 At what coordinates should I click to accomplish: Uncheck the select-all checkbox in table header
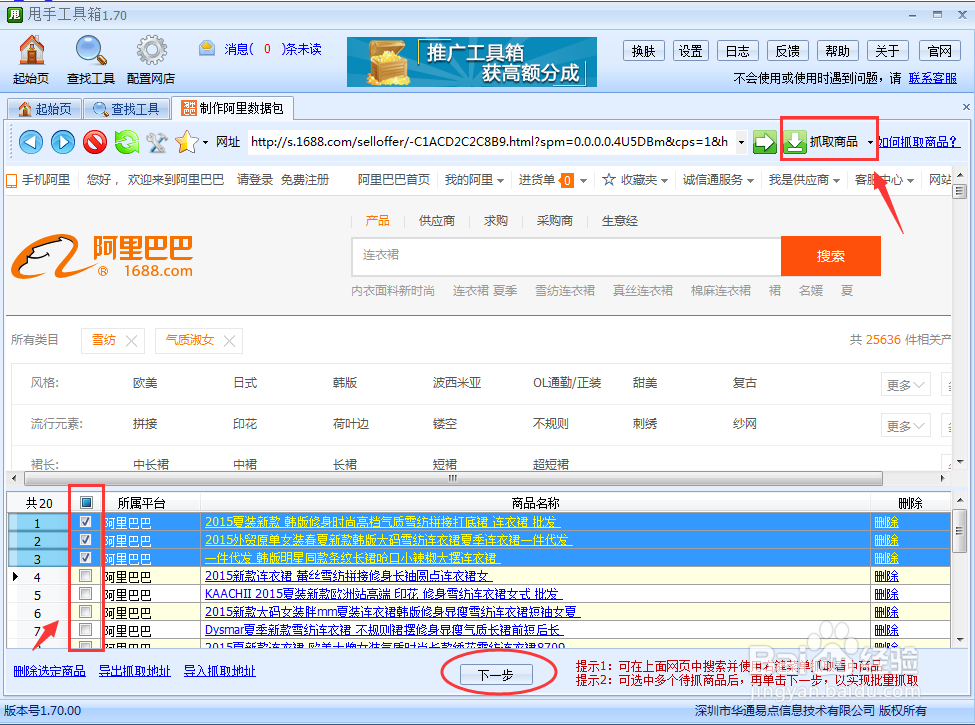click(x=86, y=502)
